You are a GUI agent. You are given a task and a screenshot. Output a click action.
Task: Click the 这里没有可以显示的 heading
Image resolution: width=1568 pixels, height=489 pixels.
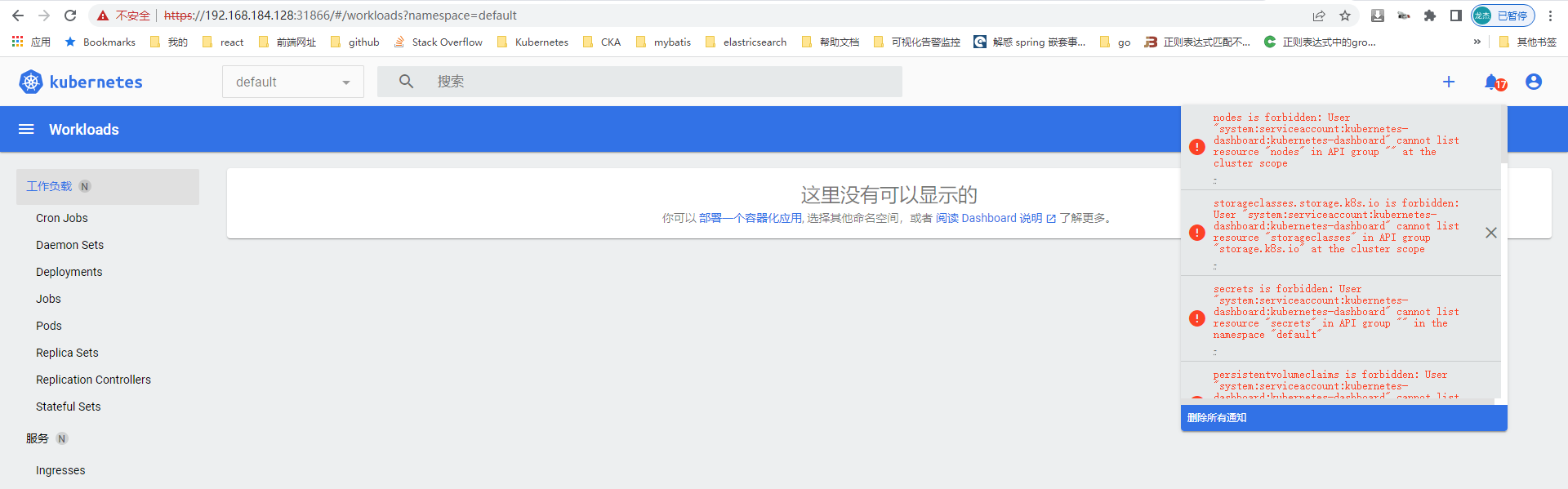pos(889,195)
